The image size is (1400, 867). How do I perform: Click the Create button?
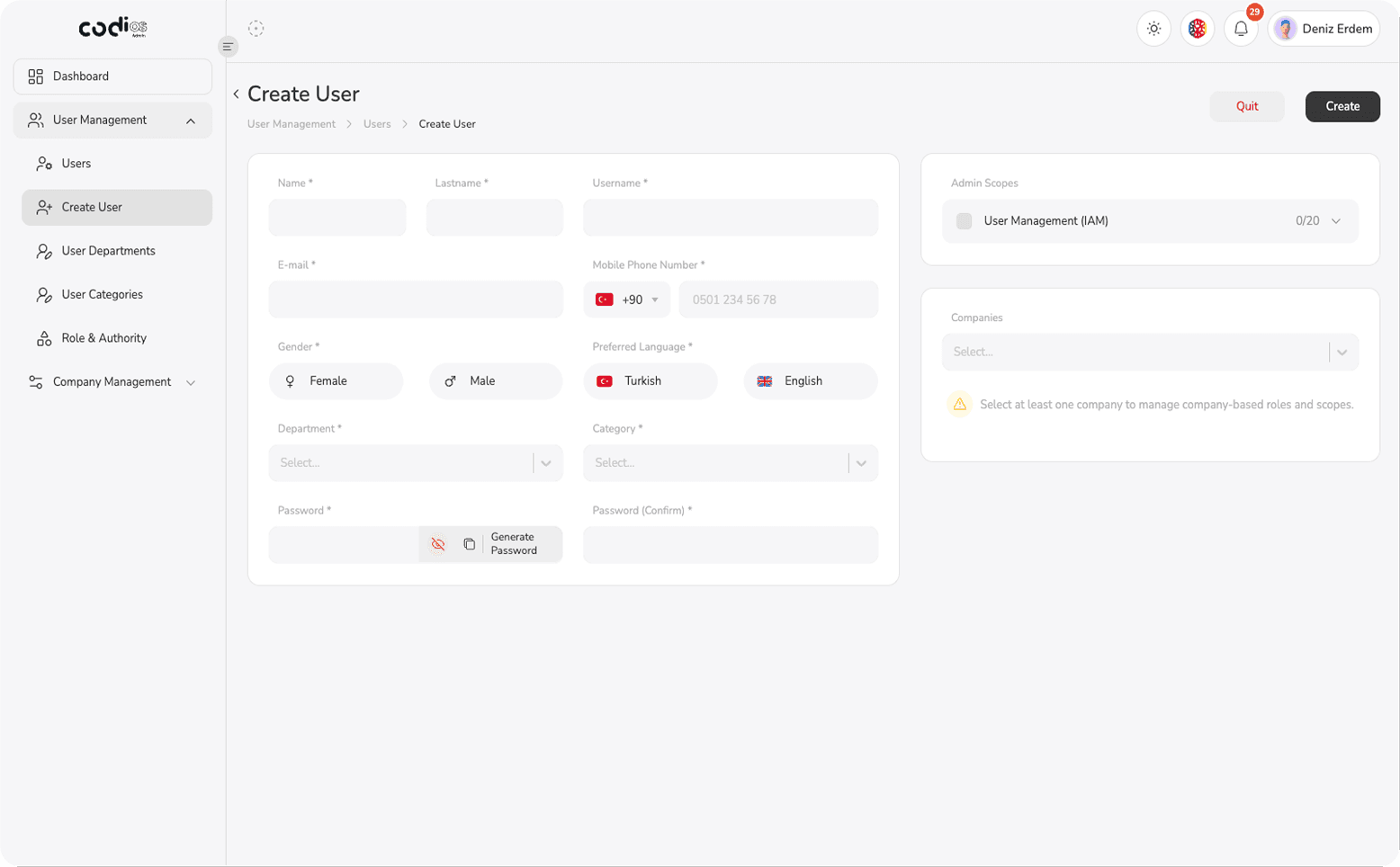tap(1342, 106)
